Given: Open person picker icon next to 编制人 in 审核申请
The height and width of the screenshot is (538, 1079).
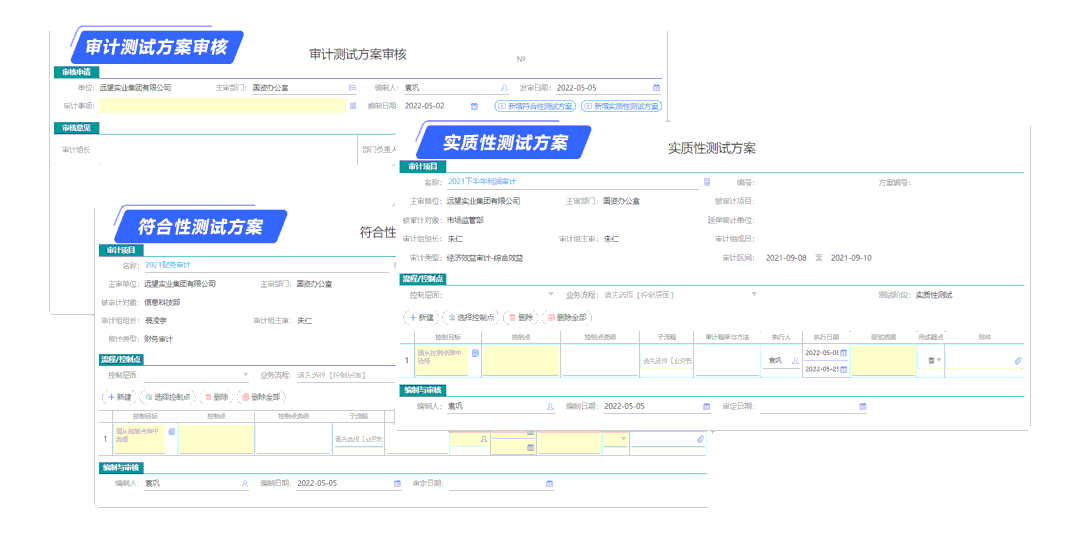Looking at the screenshot, I should tap(503, 88).
